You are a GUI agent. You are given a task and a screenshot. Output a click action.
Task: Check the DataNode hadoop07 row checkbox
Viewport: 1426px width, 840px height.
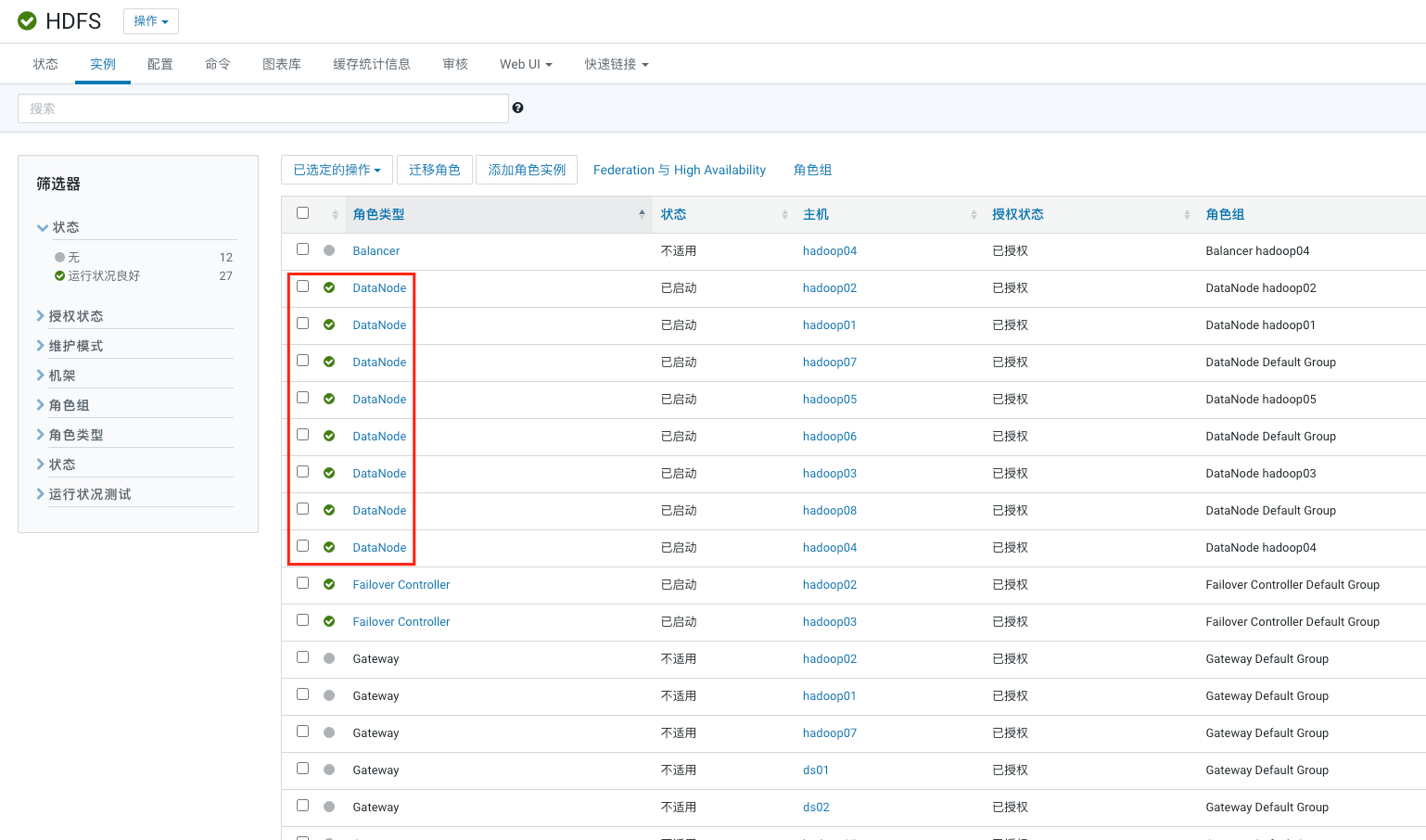click(302, 360)
